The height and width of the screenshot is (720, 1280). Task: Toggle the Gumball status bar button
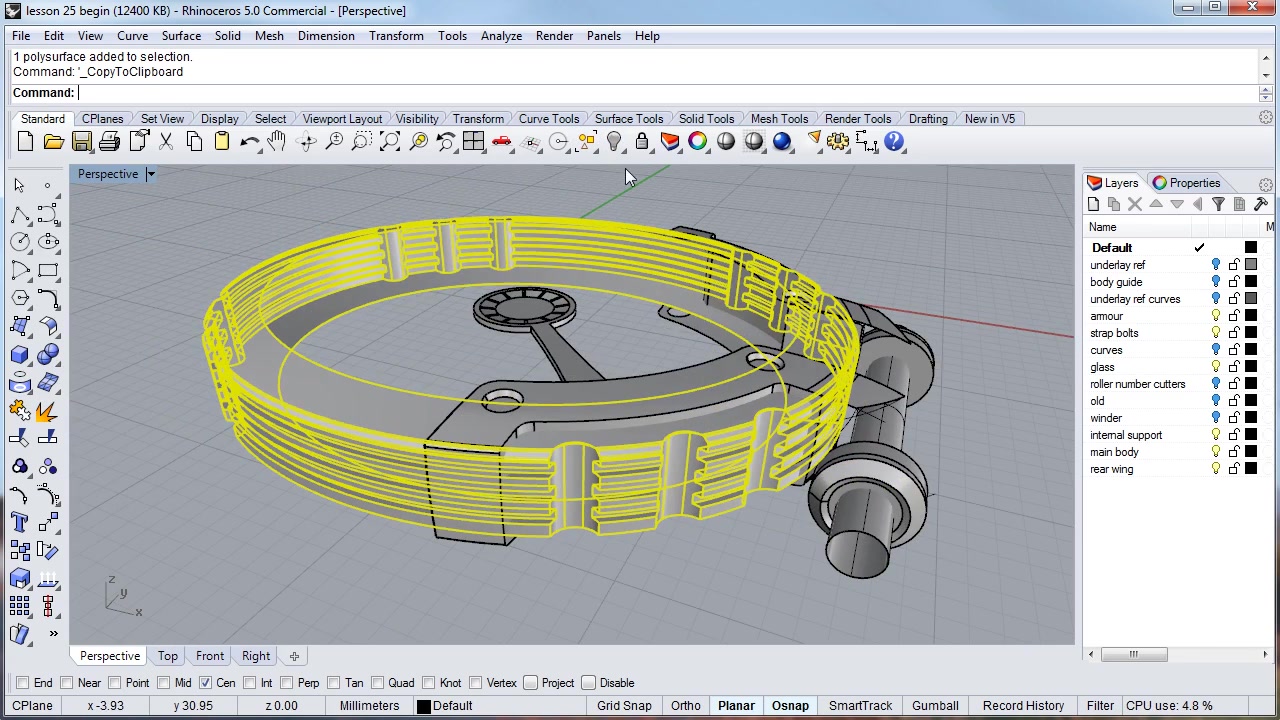935,706
